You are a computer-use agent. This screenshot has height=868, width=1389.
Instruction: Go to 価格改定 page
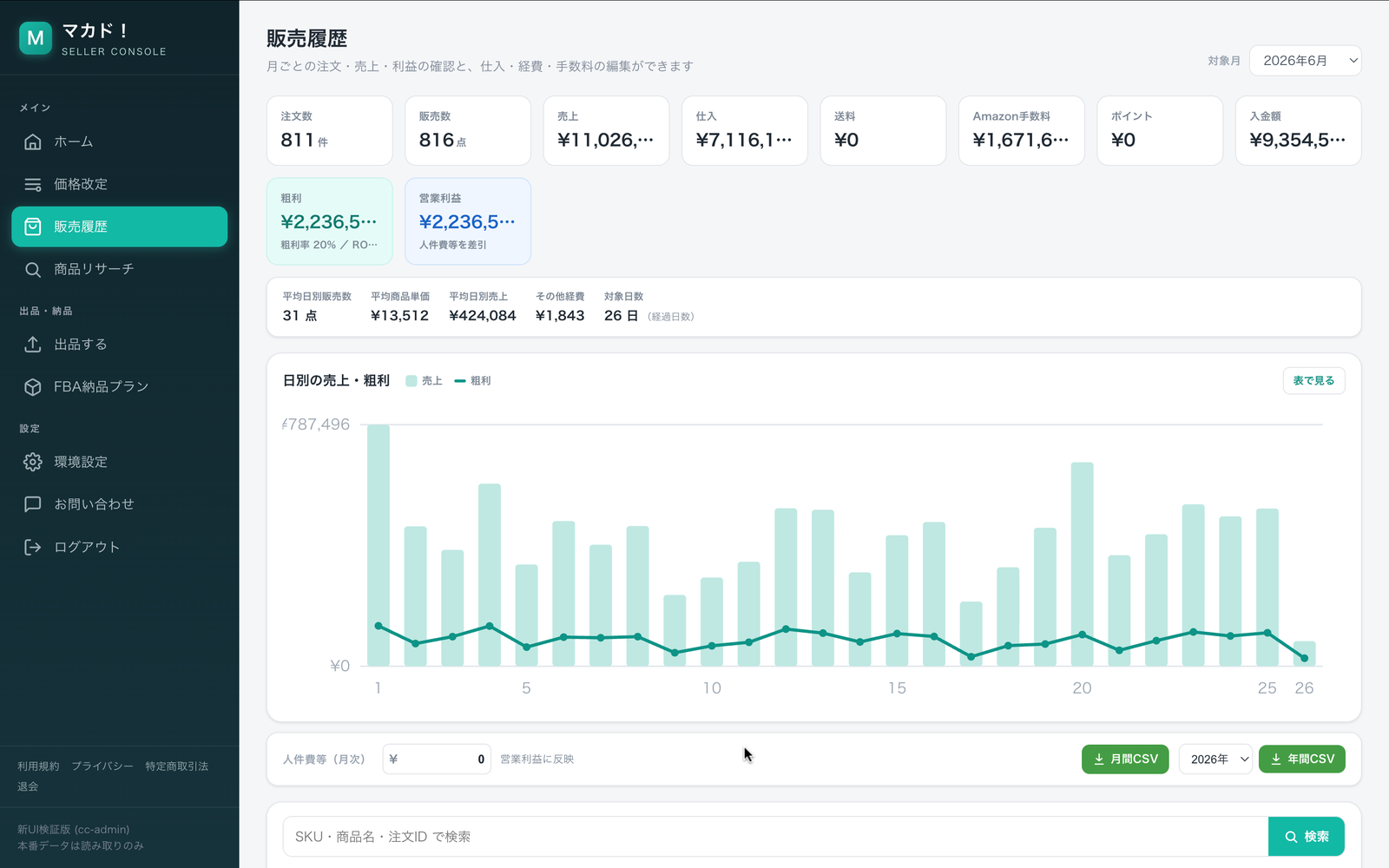pos(120,184)
